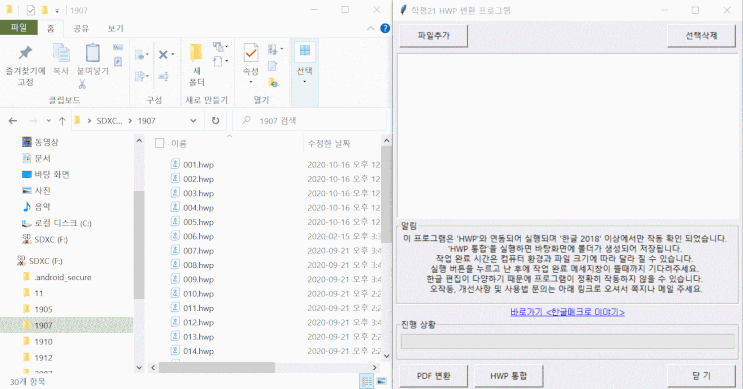Sort by Date modified (수정한 날짜) header
Image resolution: width=743 pixels, height=389 pixels.
[329, 143]
